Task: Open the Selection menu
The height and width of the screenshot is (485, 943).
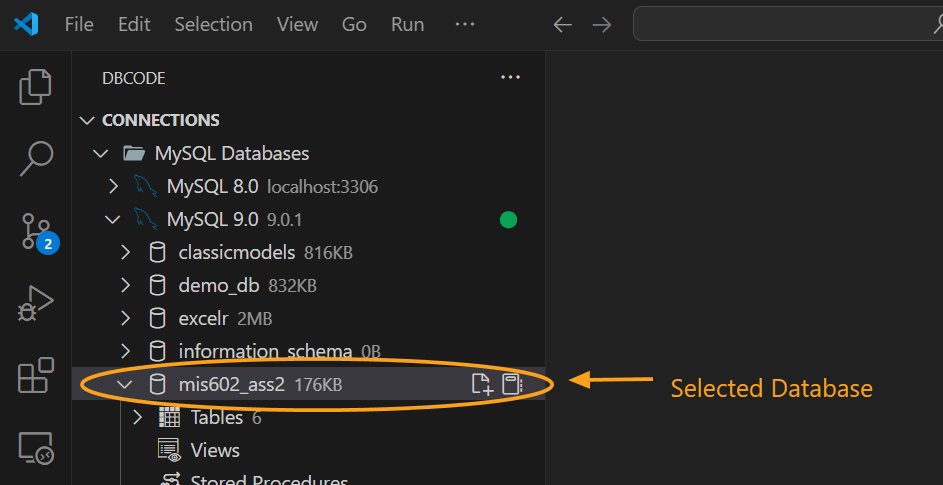Action: pyautogui.click(x=213, y=25)
